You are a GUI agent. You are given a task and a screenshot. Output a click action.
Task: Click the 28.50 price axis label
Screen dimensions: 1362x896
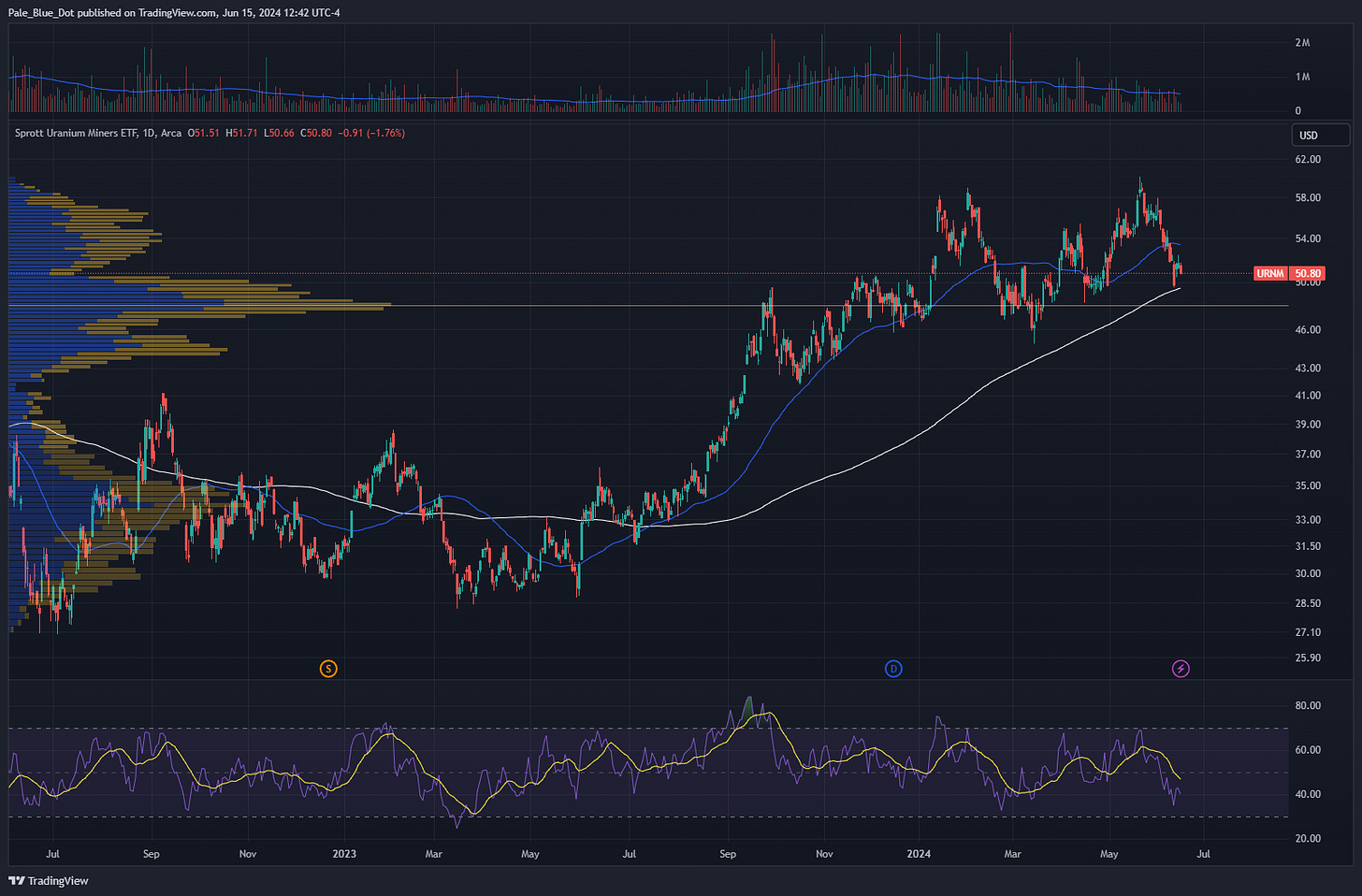[1308, 602]
